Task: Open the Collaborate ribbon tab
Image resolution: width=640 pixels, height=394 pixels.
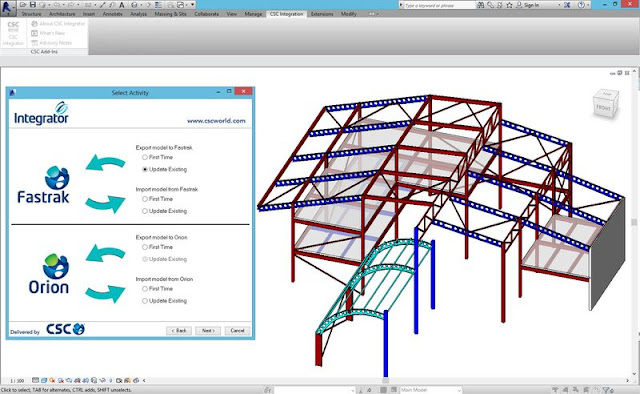Action: coord(207,14)
